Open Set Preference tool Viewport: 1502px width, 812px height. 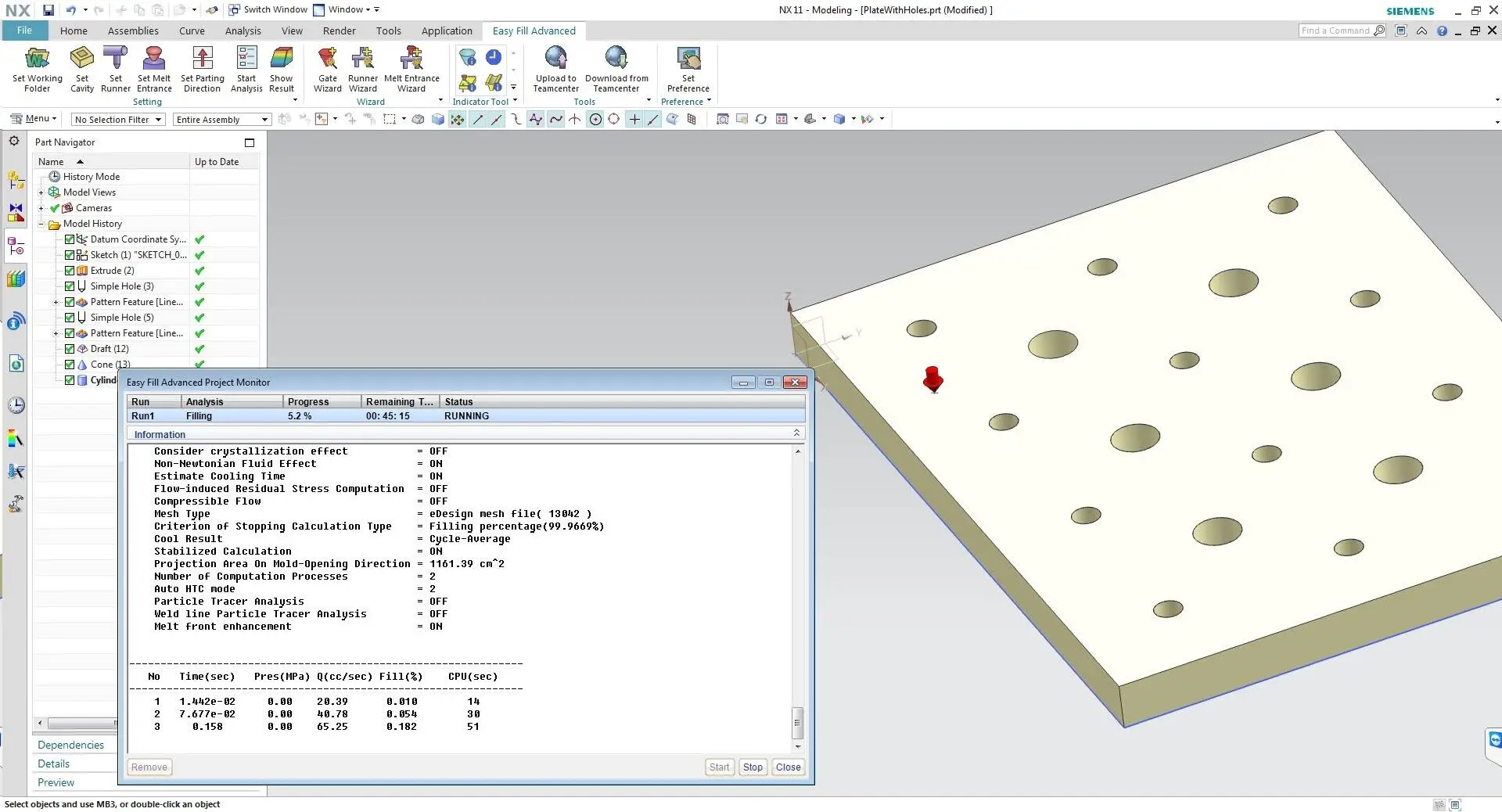[688, 69]
